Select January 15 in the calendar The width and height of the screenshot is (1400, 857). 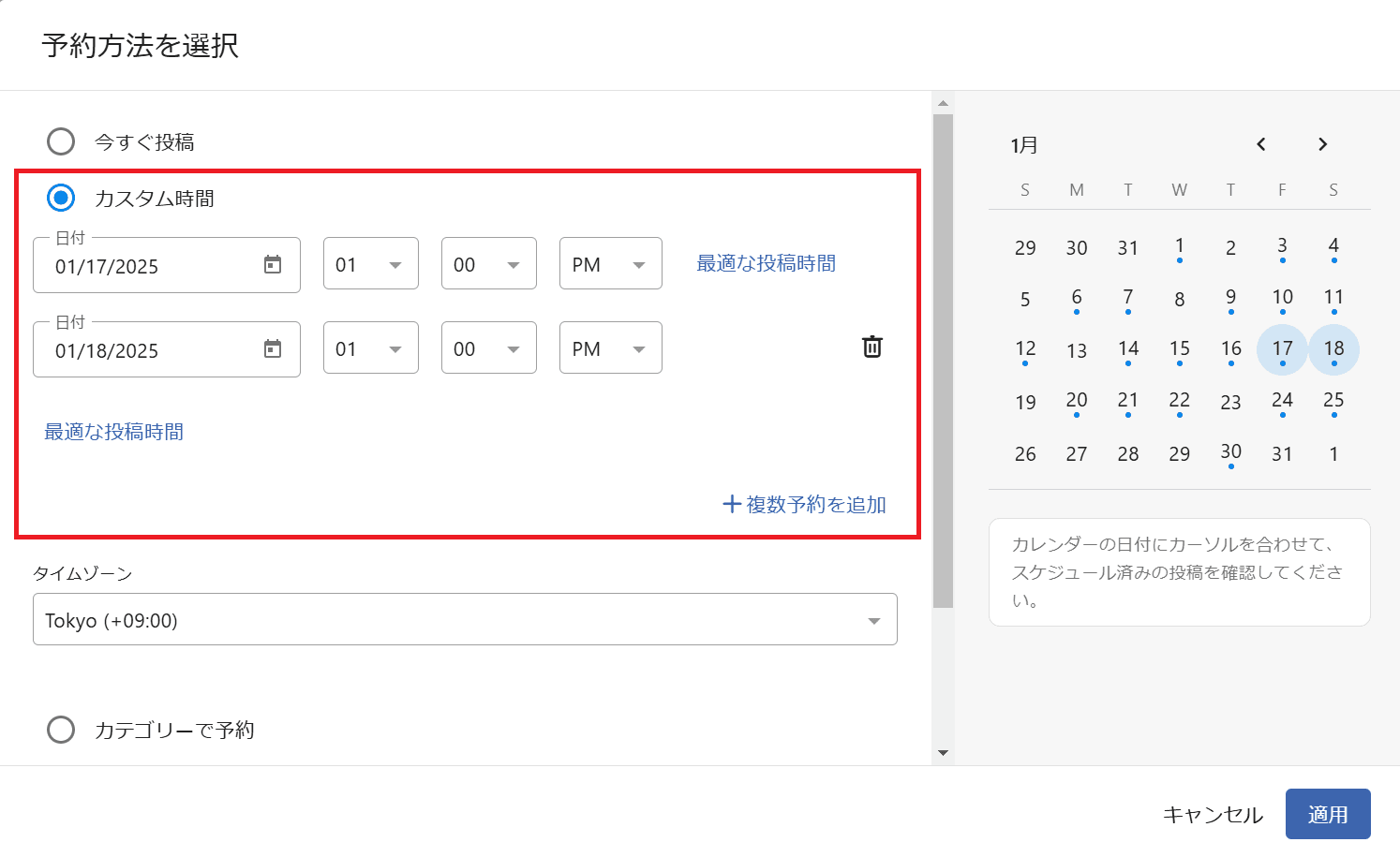1180,349
